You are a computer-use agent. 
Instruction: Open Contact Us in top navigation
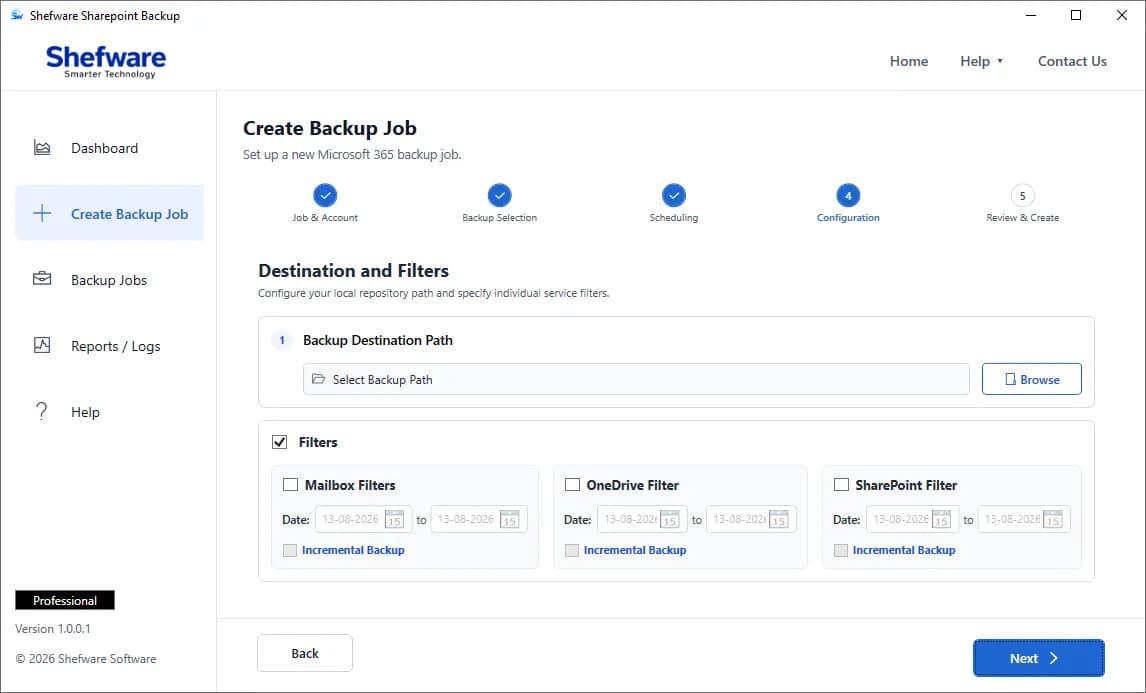coord(1072,61)
